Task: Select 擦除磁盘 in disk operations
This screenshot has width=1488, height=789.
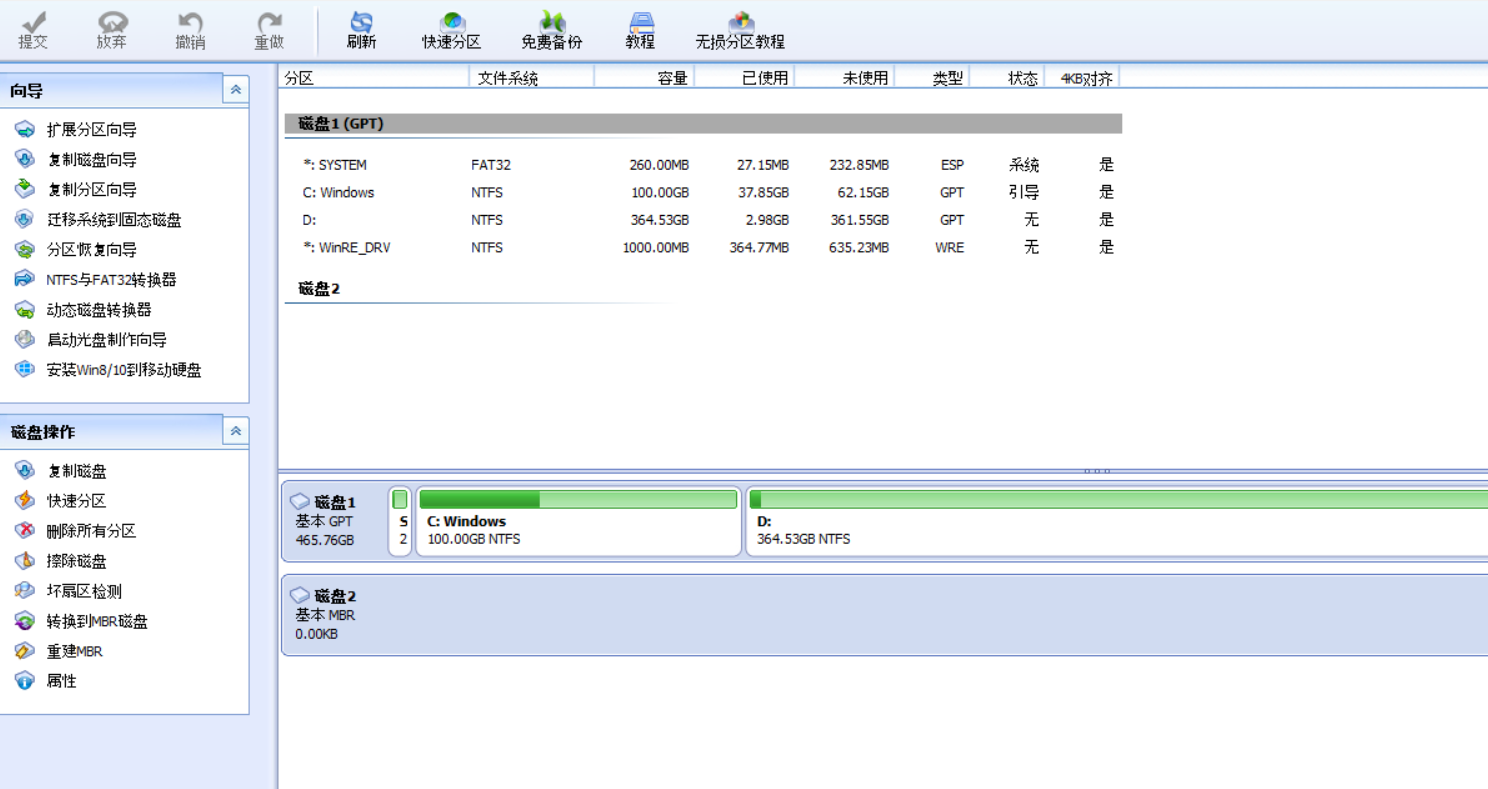Action: coord(76,561)
